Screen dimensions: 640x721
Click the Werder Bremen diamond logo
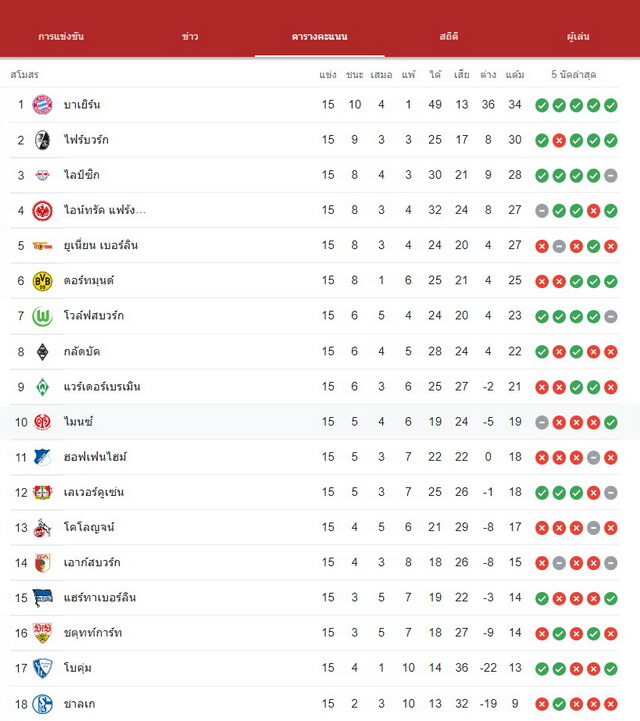(x=42, y=387)
